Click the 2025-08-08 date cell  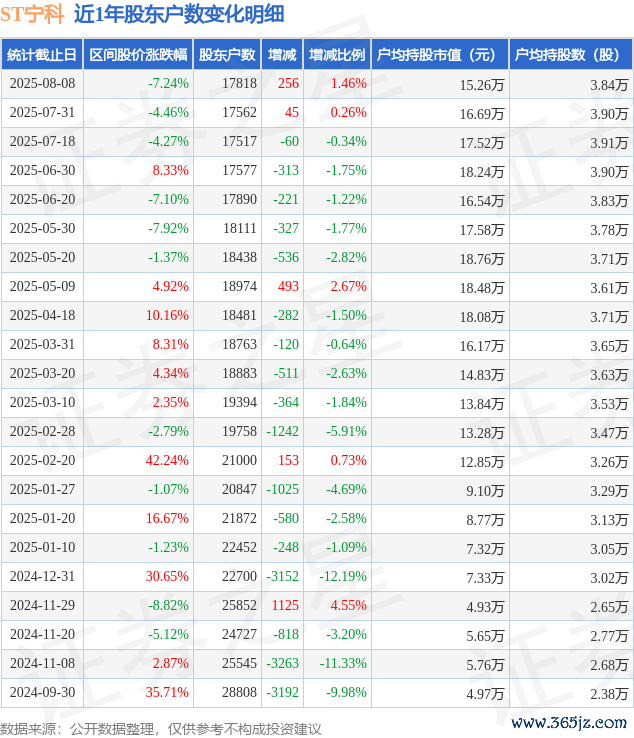(x=42, y=83)
